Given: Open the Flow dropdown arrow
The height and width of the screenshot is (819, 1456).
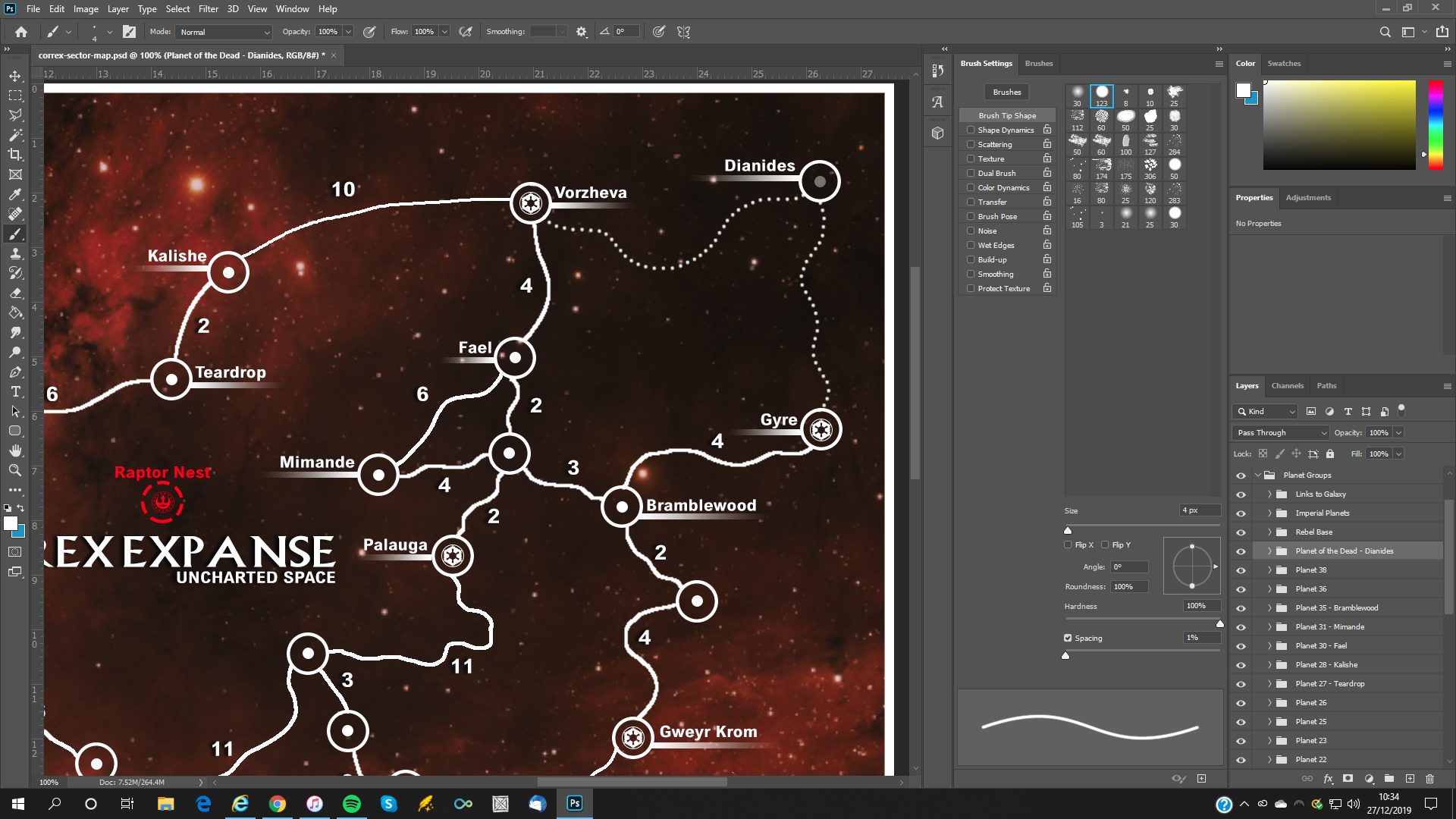Looking at the screenshot, I should tap(444, 32).
